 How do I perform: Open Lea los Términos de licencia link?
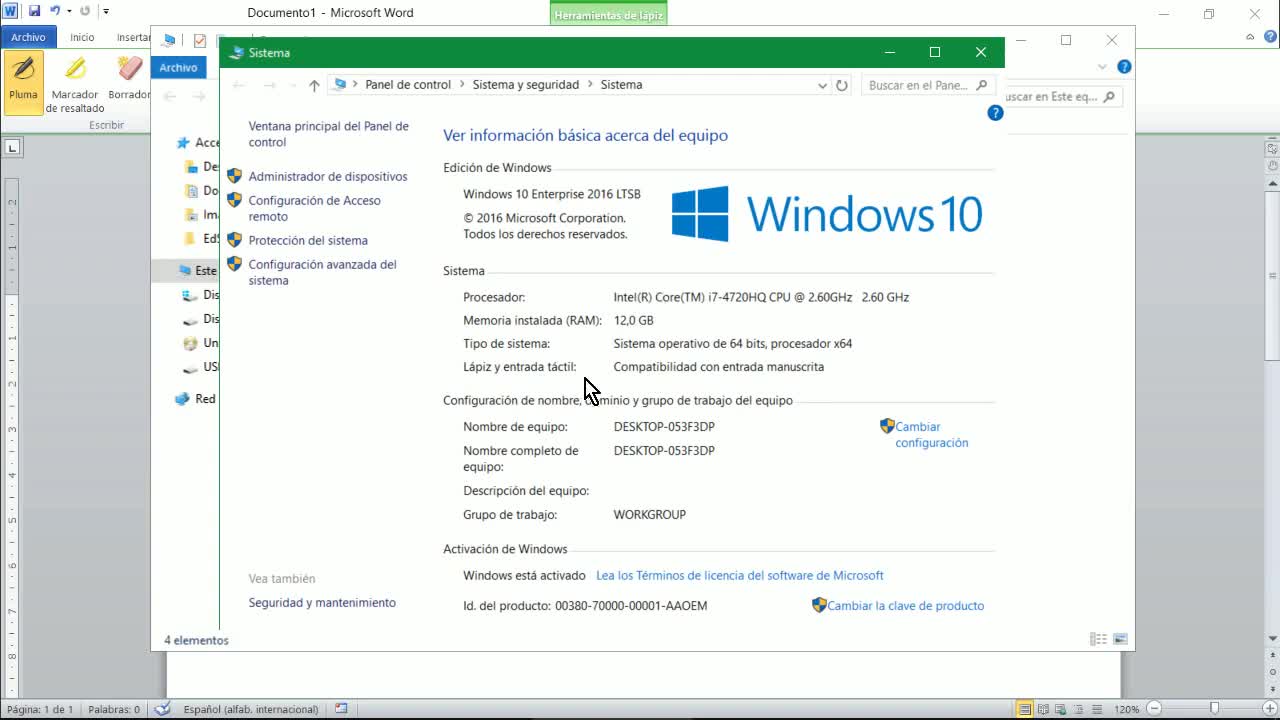click(x=740, y=575)
